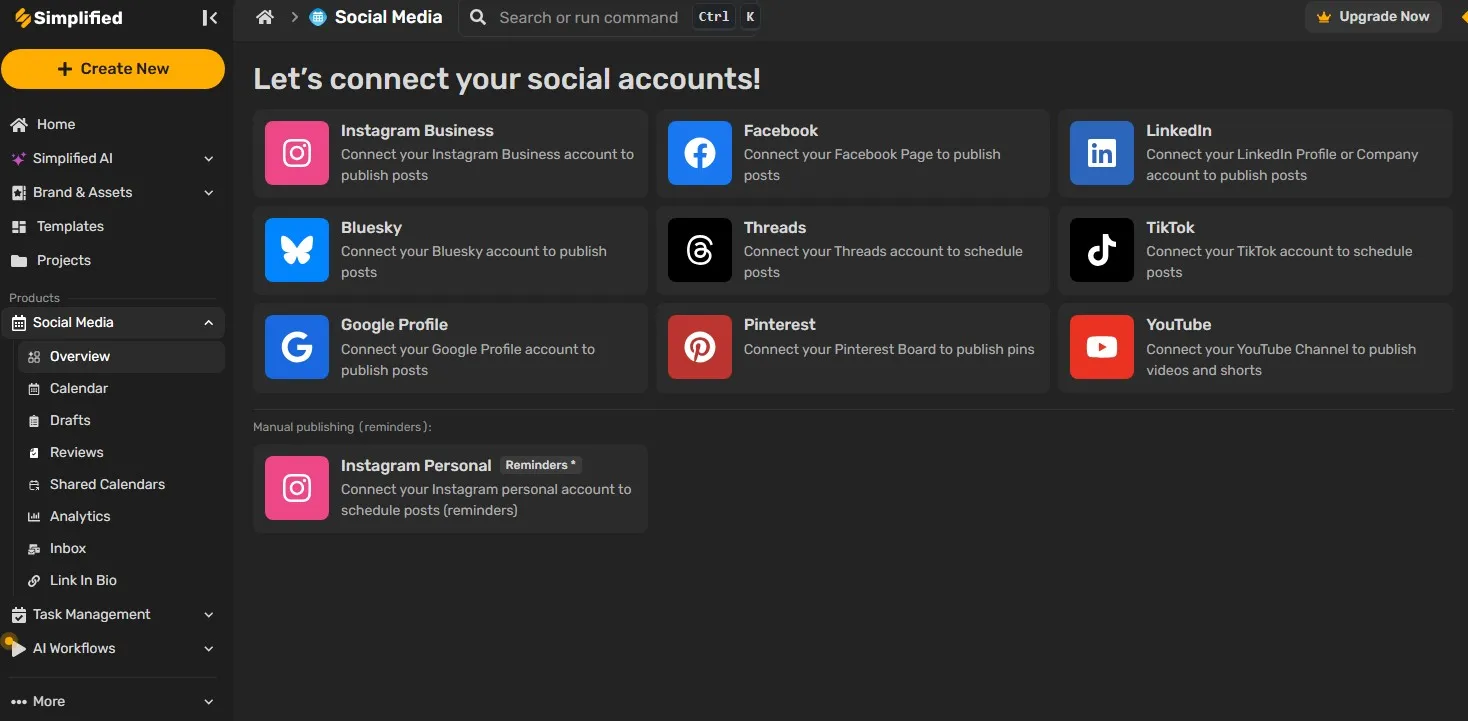
Task: Click the Upgrade Now button
Action: coord(1373,17)
